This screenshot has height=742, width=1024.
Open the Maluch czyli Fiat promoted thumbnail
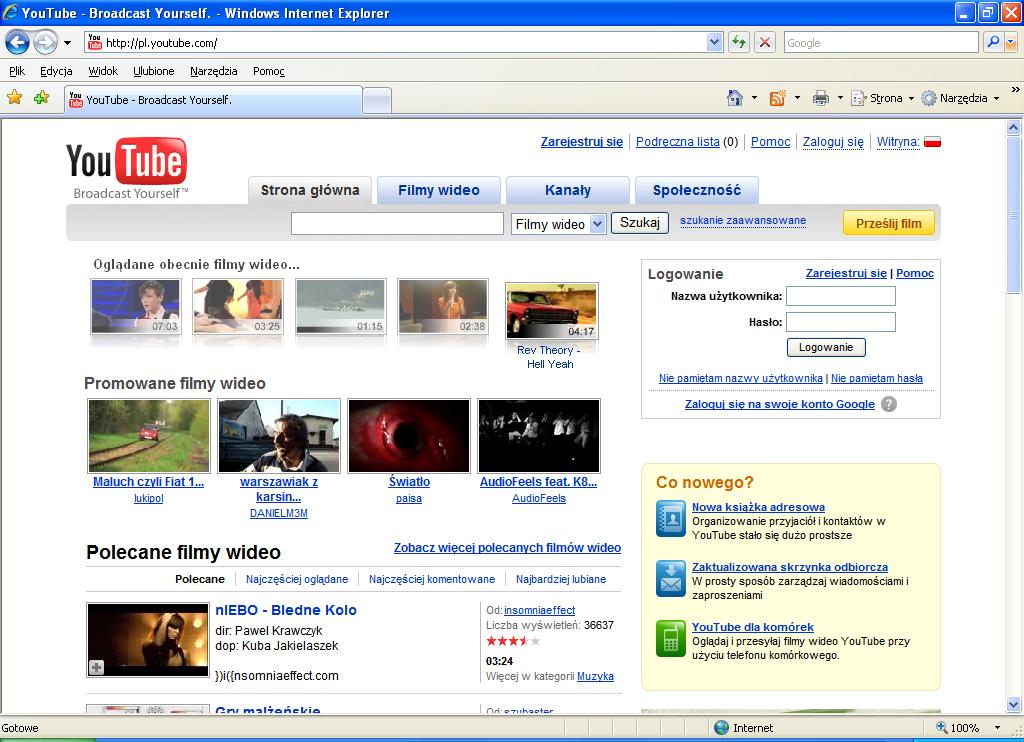click(149, 436)
